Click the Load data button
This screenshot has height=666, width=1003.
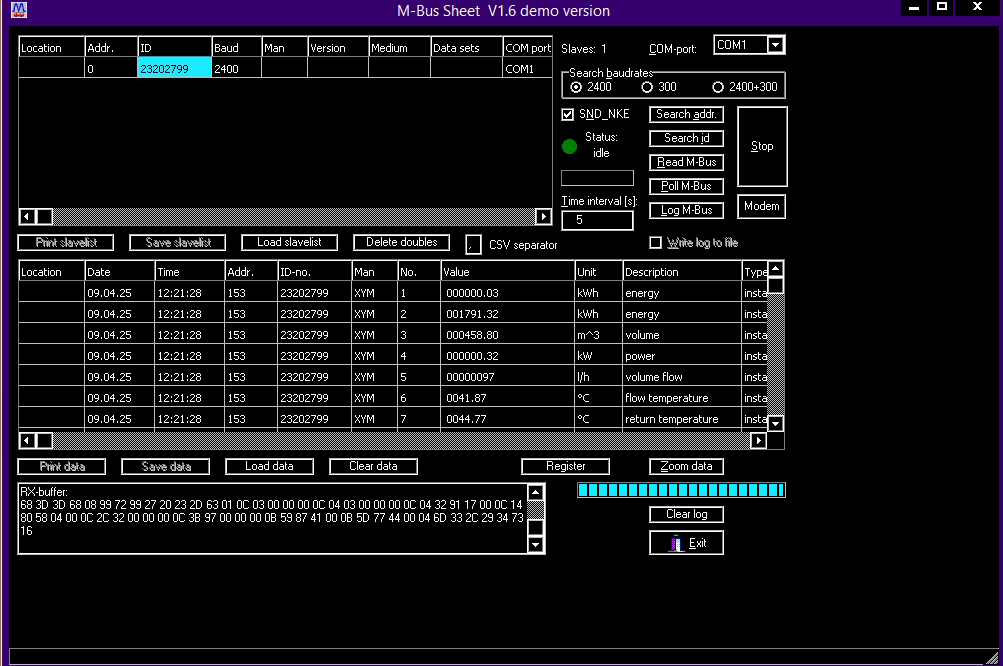point(269,466)
